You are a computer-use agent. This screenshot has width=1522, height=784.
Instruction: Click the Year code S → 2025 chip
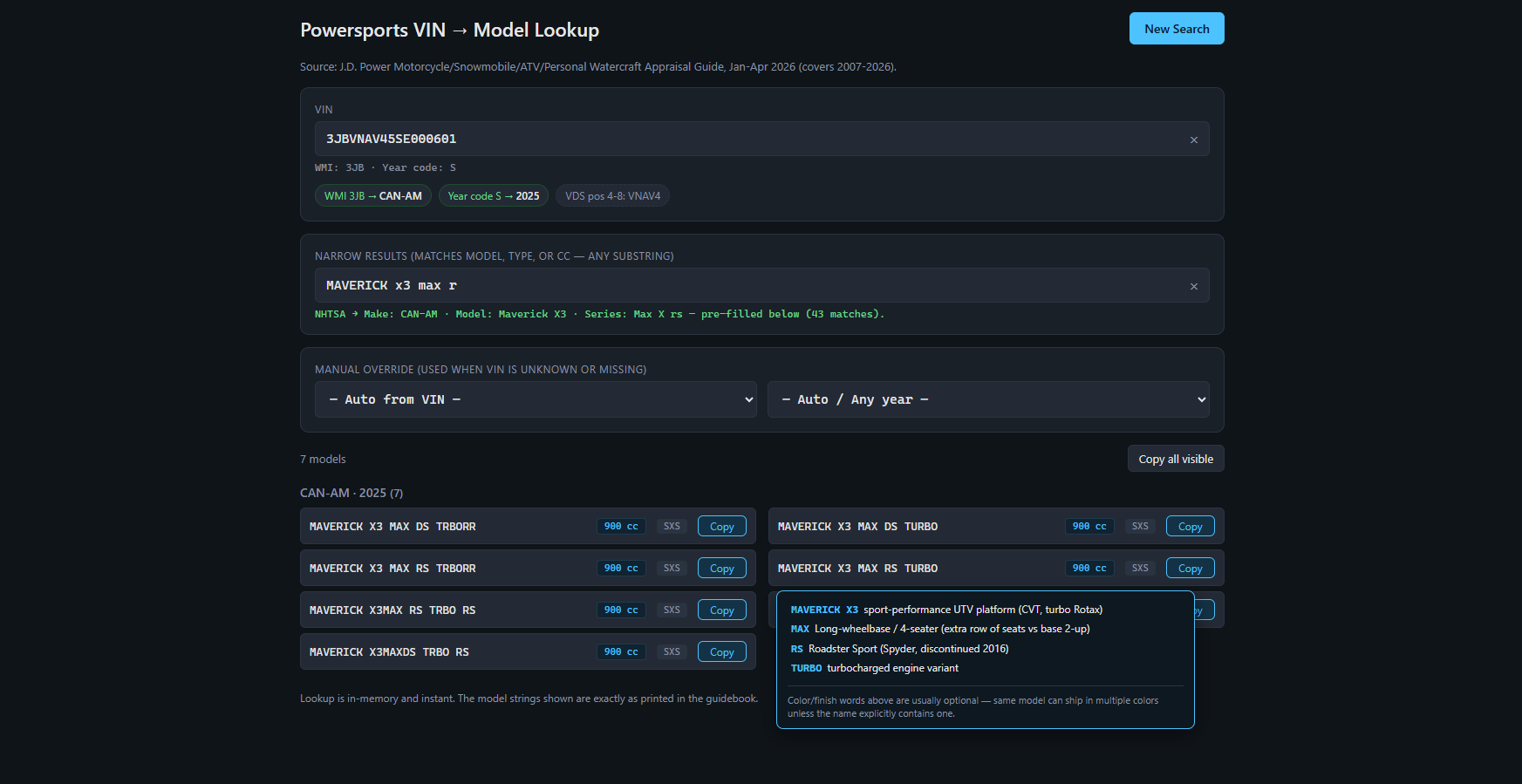coord(494,196)
